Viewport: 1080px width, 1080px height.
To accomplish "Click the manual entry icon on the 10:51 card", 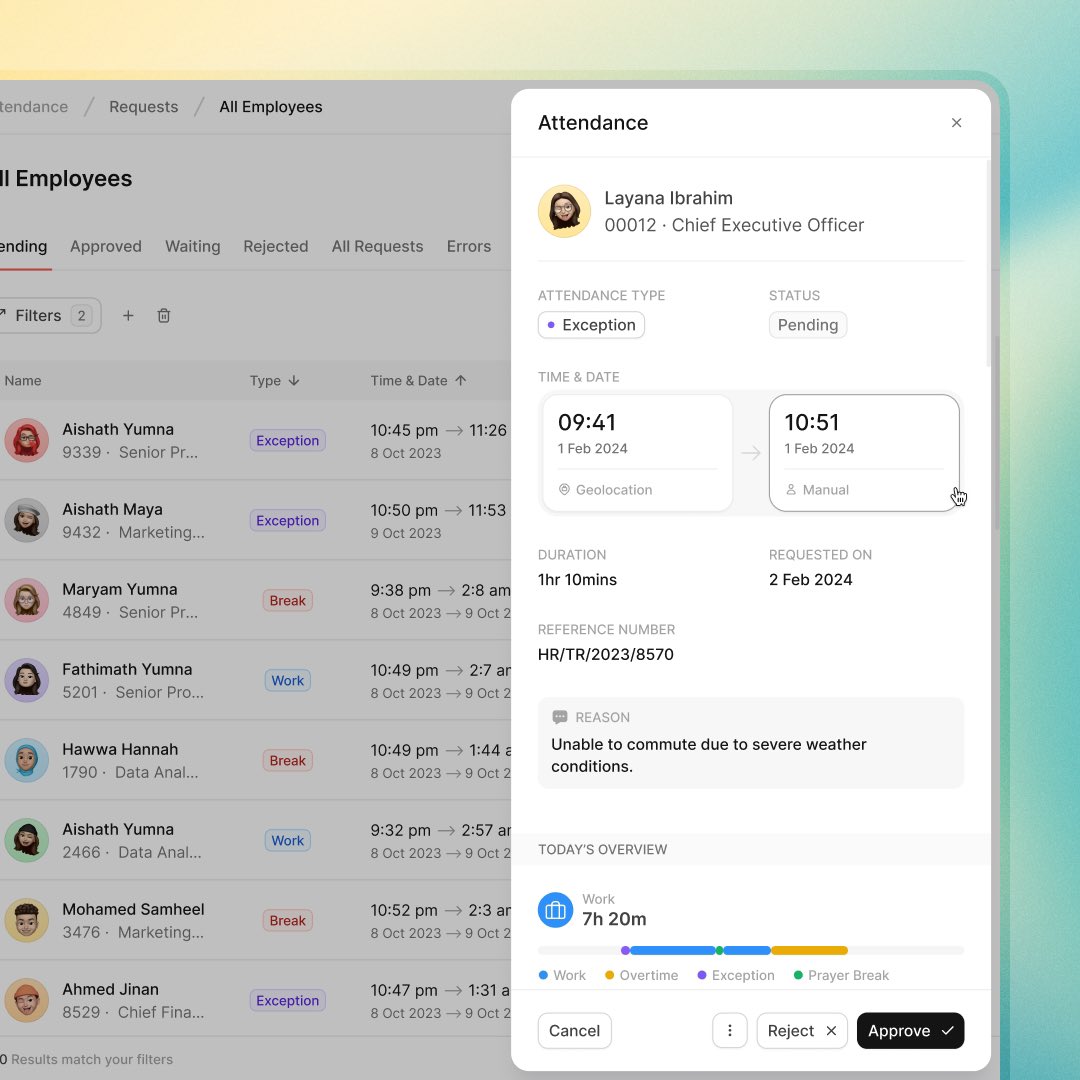I will pos(793,490).
